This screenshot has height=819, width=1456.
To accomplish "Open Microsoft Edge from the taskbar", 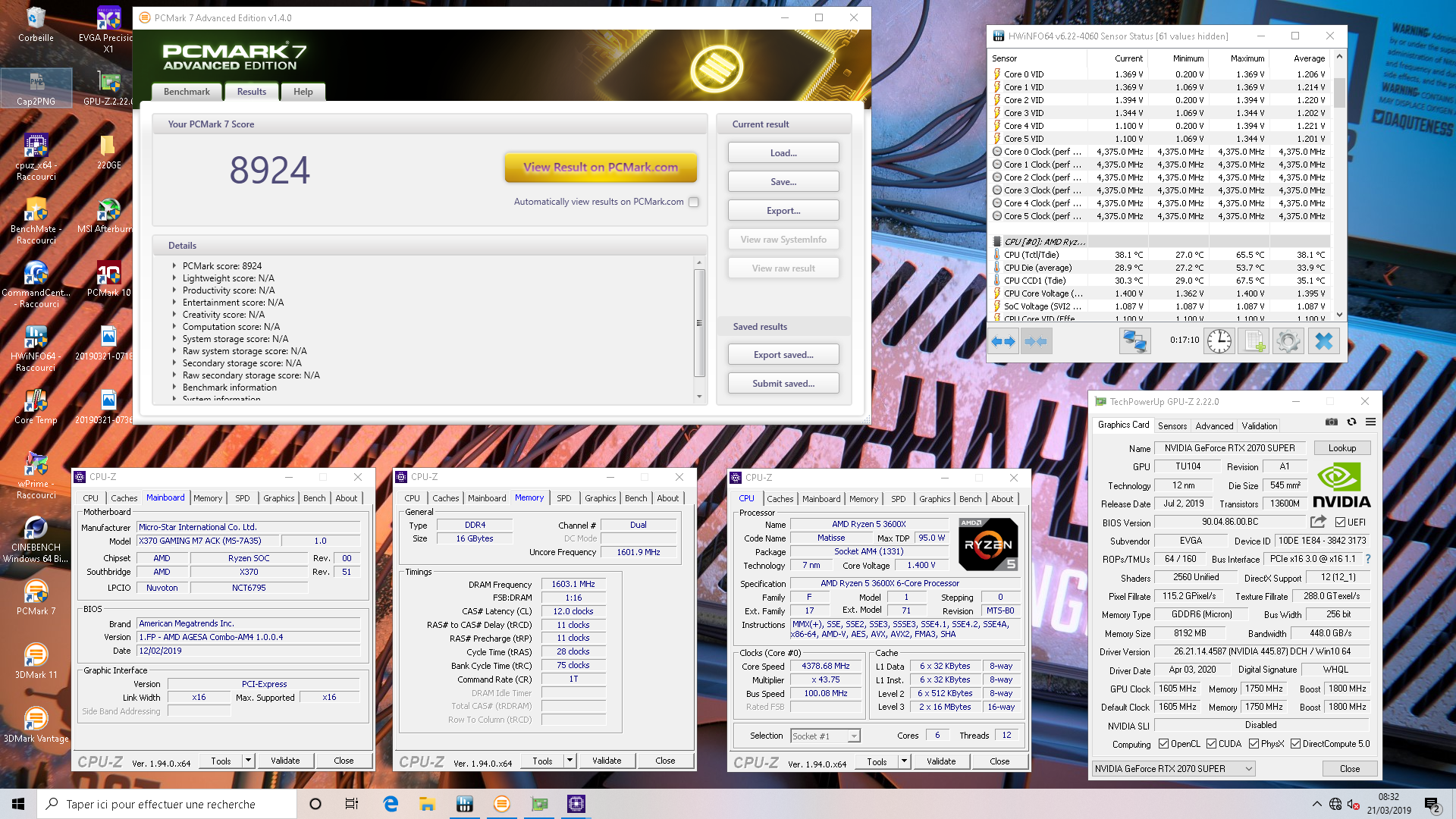I will [x=391, y=804].
